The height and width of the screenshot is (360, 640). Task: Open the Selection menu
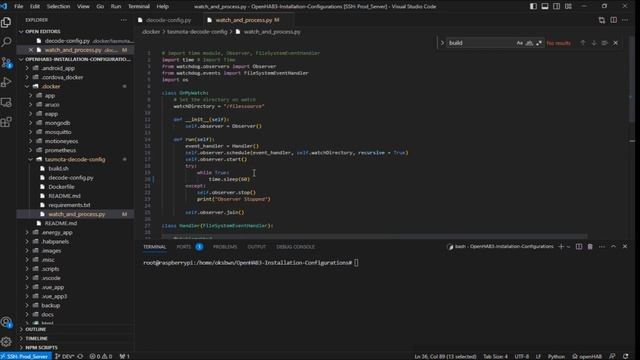click(x=58, y=7)
